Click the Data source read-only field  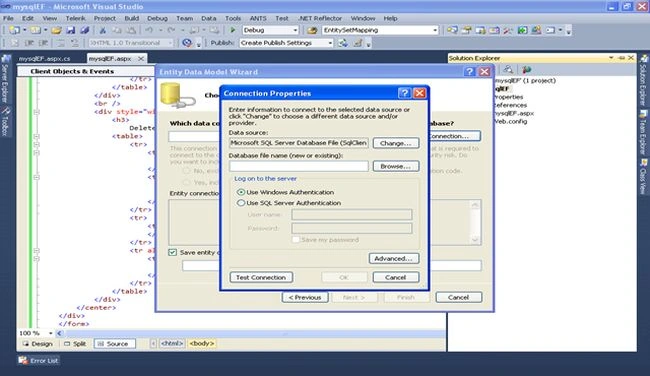point(298,143)
